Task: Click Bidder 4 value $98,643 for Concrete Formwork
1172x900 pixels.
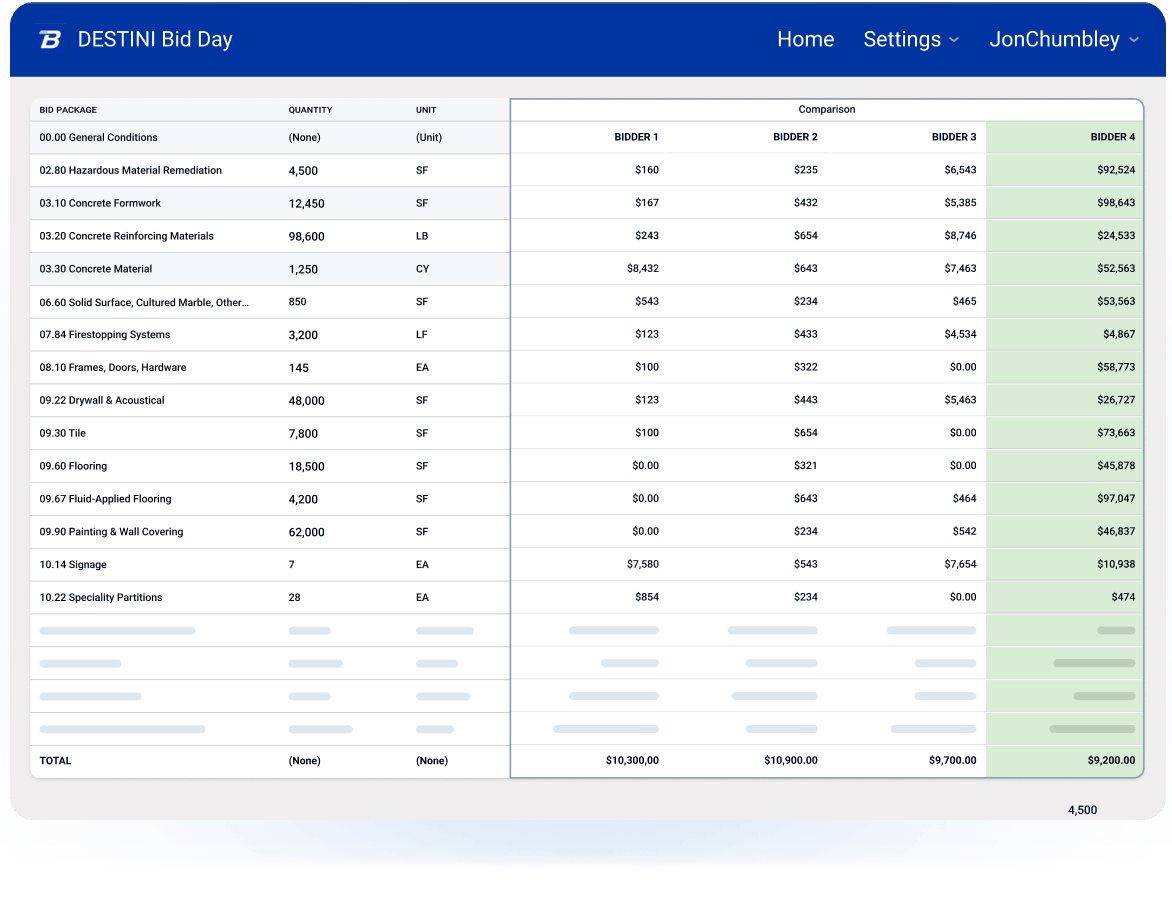Action: point(1116,203)
